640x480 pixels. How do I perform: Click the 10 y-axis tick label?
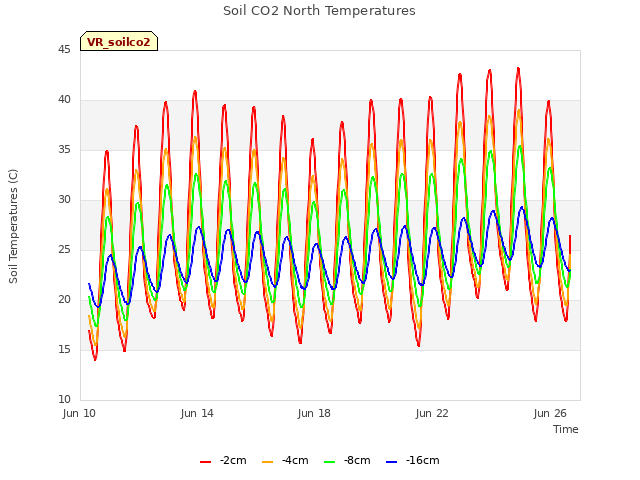64,399
